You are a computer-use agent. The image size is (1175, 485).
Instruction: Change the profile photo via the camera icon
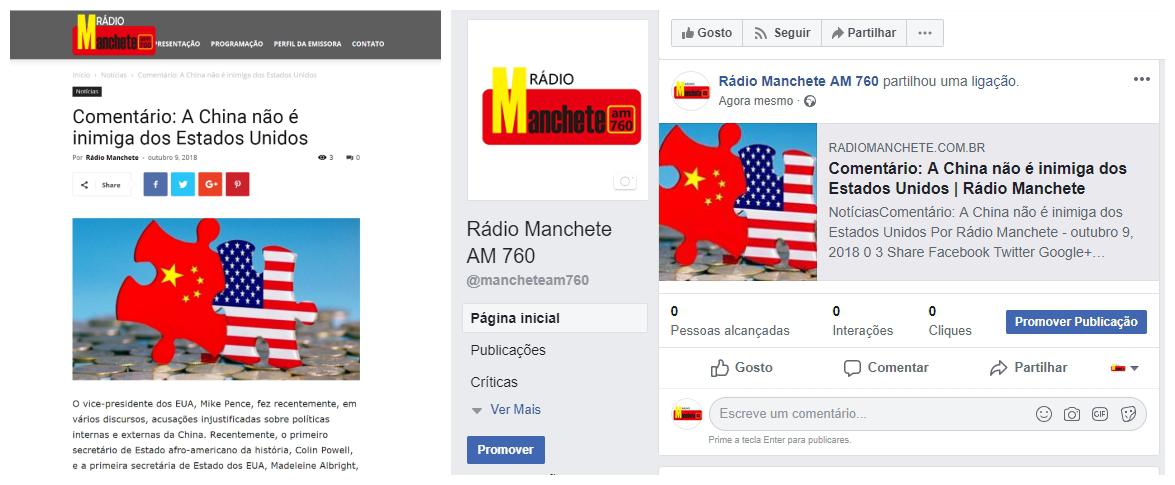pos(624,181)
